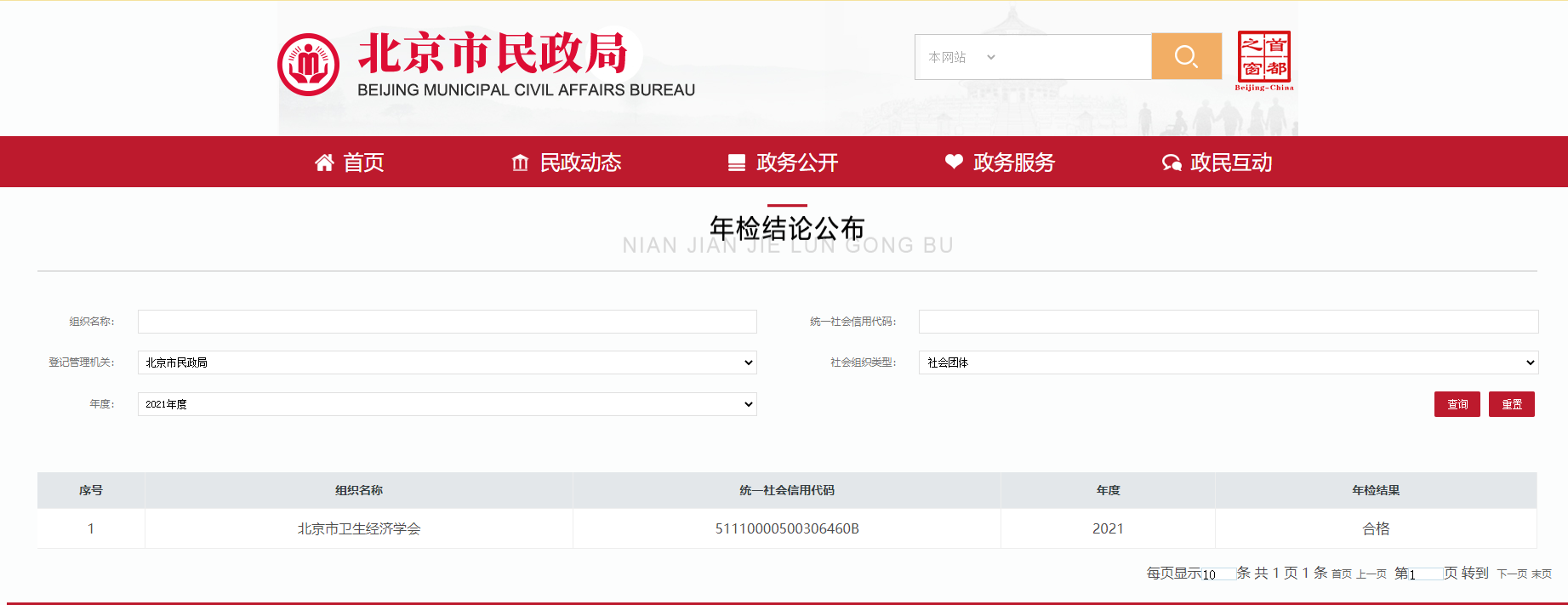Select the credit code 51110000500306460B
The width and height of the screenshot is (1568, 605).
787,528
